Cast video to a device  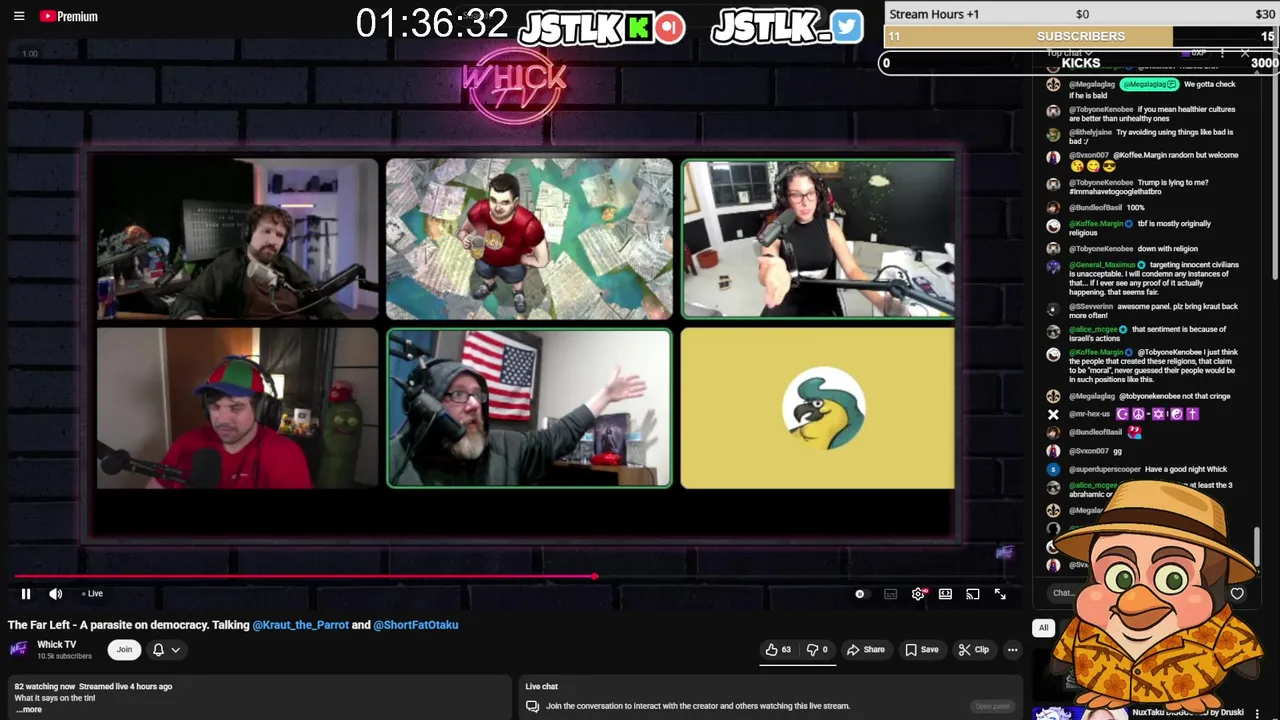pos(972,594)
